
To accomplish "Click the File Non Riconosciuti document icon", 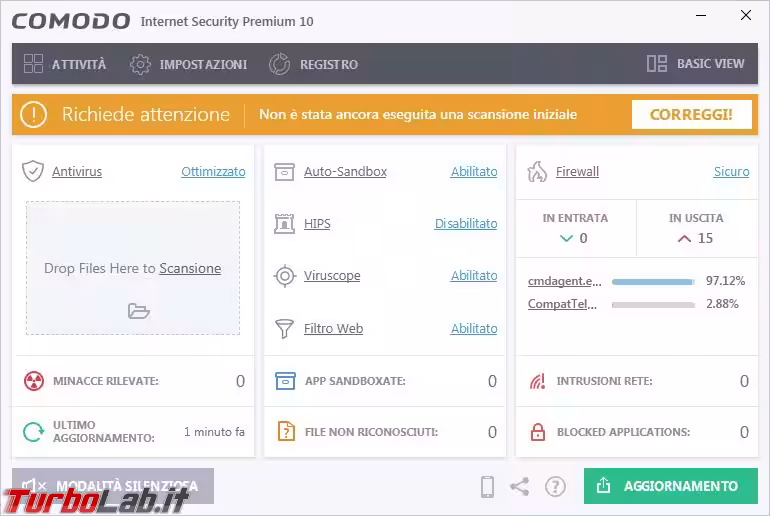I will (x=286, y=432).
